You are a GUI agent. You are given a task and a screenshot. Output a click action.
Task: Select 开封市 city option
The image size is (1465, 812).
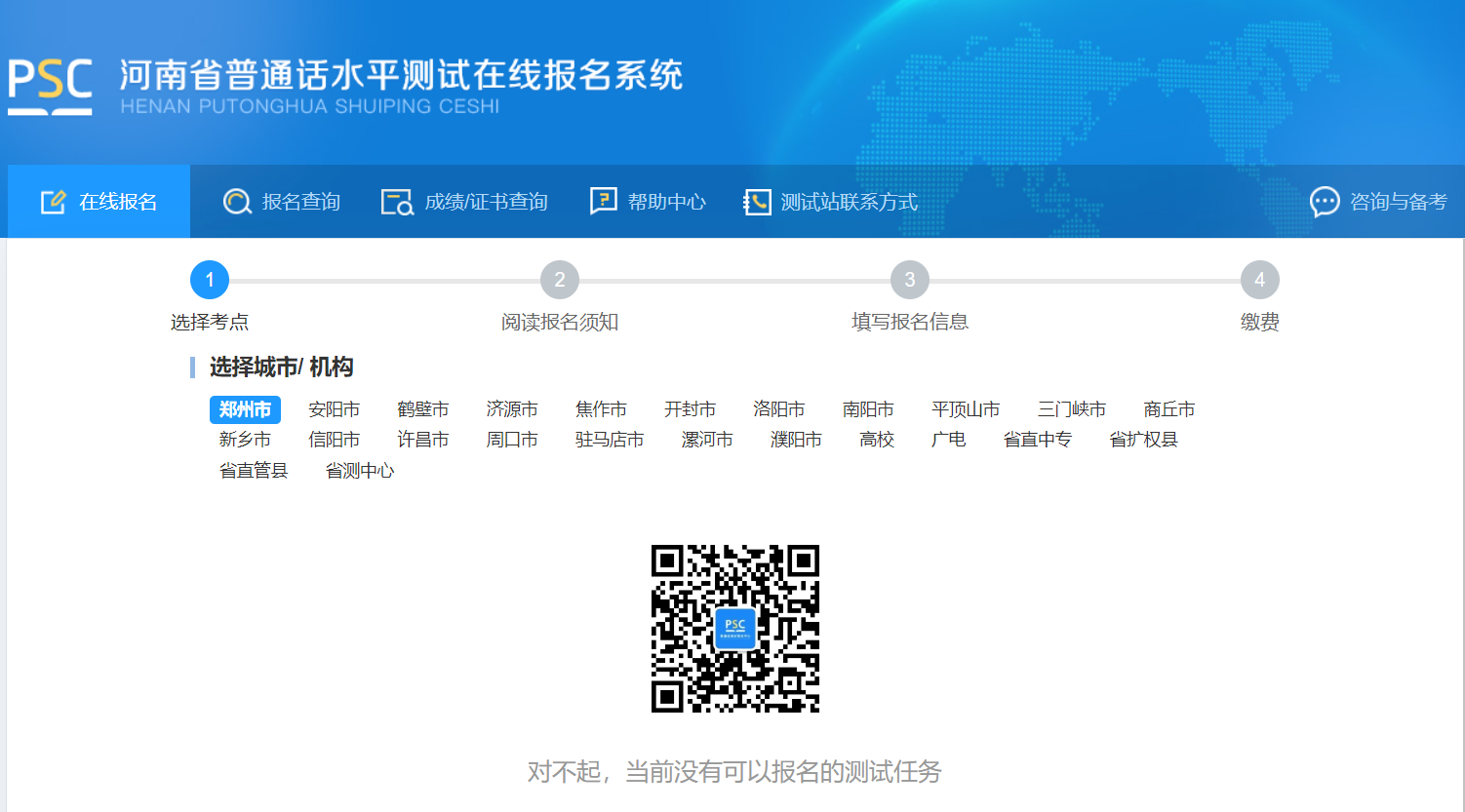click(x=690, y=409)
